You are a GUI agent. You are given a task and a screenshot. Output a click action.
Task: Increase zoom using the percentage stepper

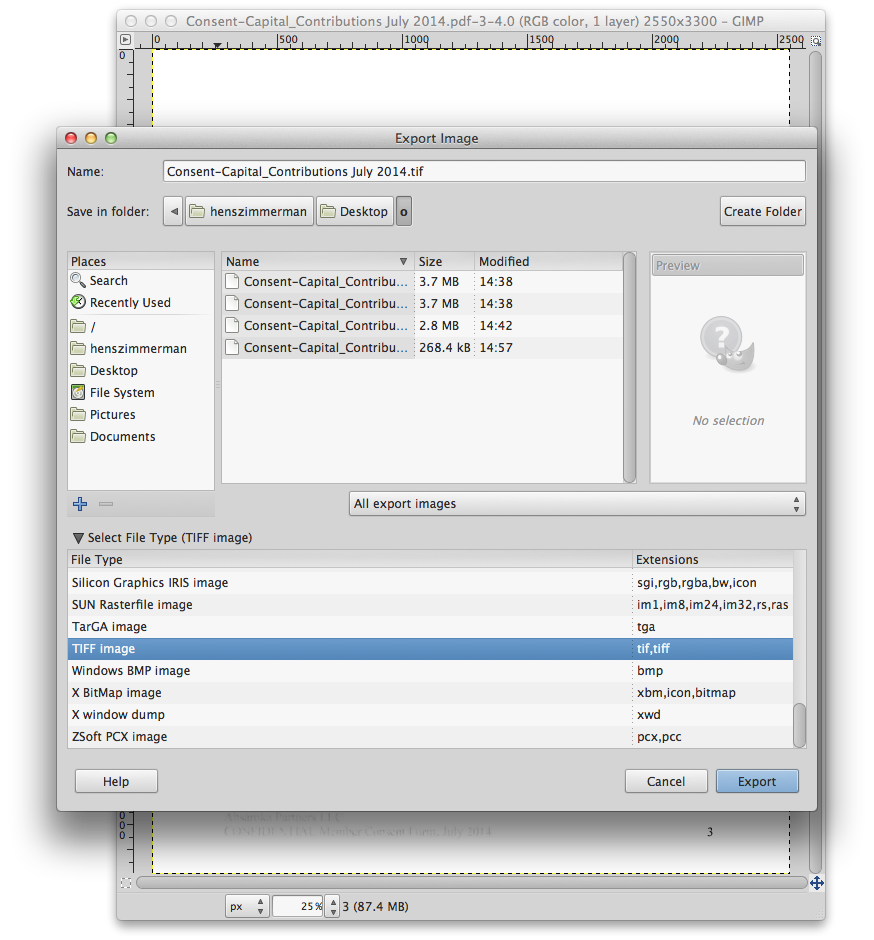[331, 901]
